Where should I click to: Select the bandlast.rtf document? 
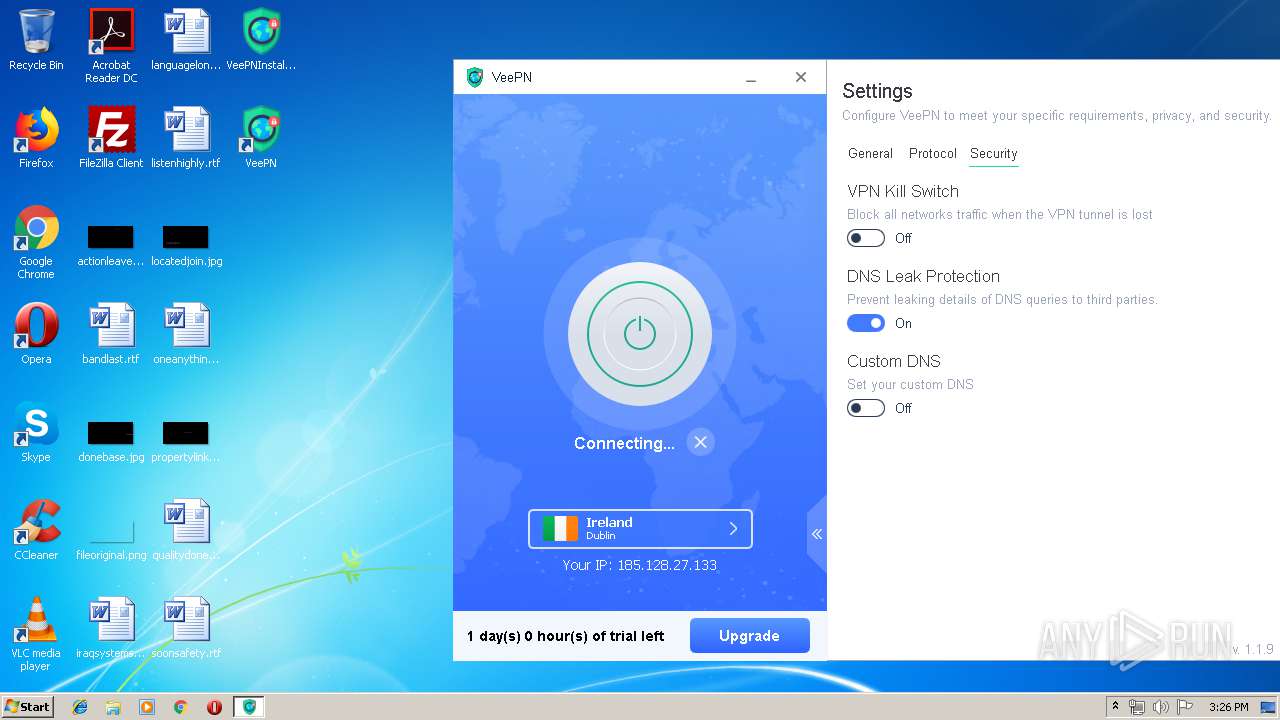click(x=111, y=334)
